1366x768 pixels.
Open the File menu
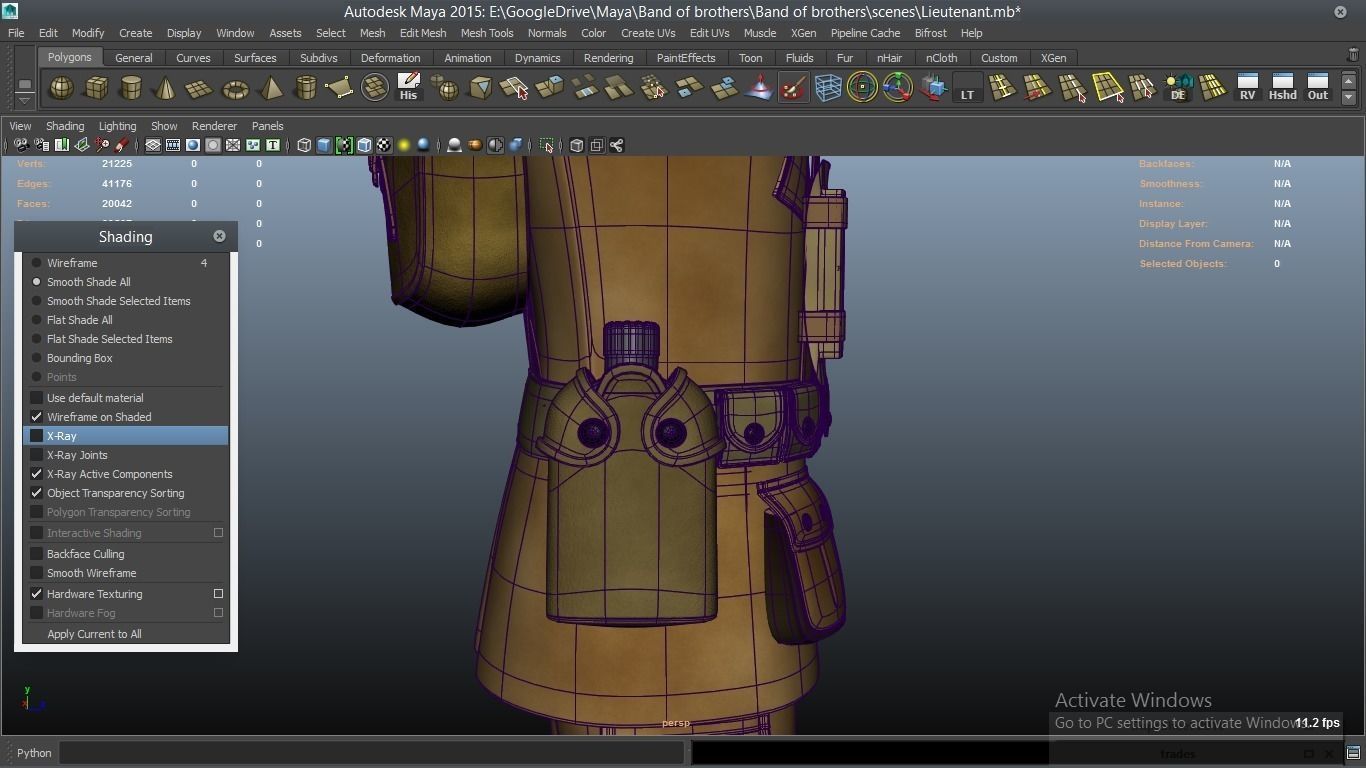point(16,33)
